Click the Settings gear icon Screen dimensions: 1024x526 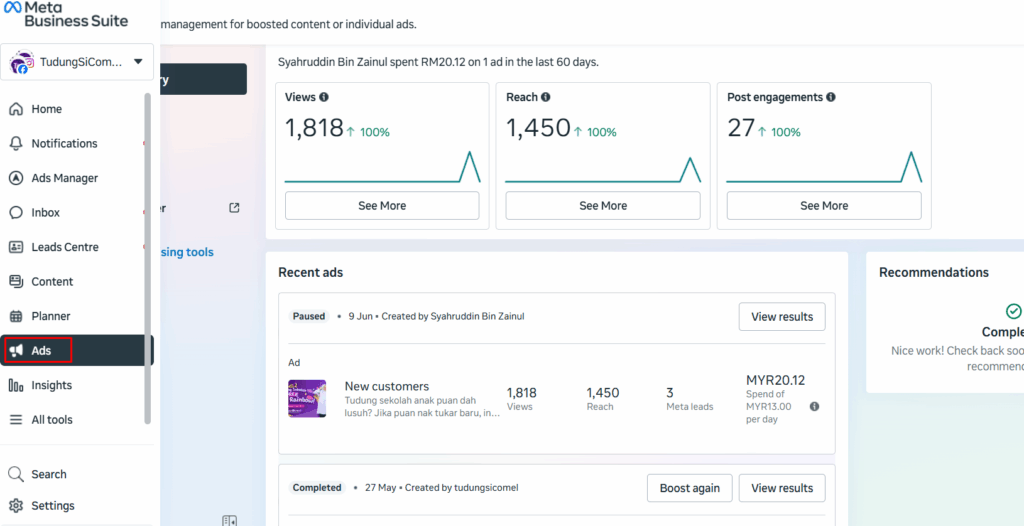(16, 506)
